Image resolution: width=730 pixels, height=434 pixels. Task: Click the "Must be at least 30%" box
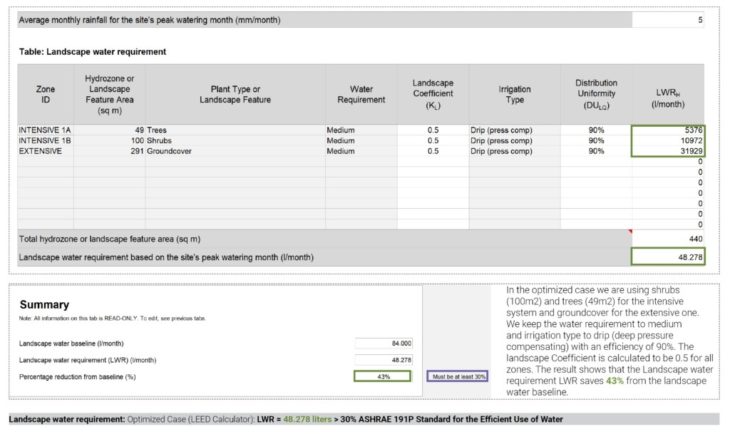(458, 377)
